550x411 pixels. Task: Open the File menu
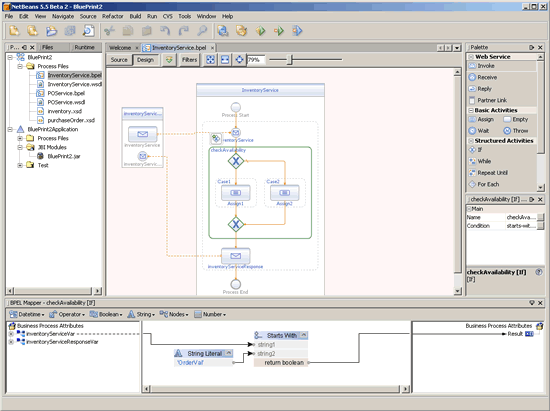point(9,16)
